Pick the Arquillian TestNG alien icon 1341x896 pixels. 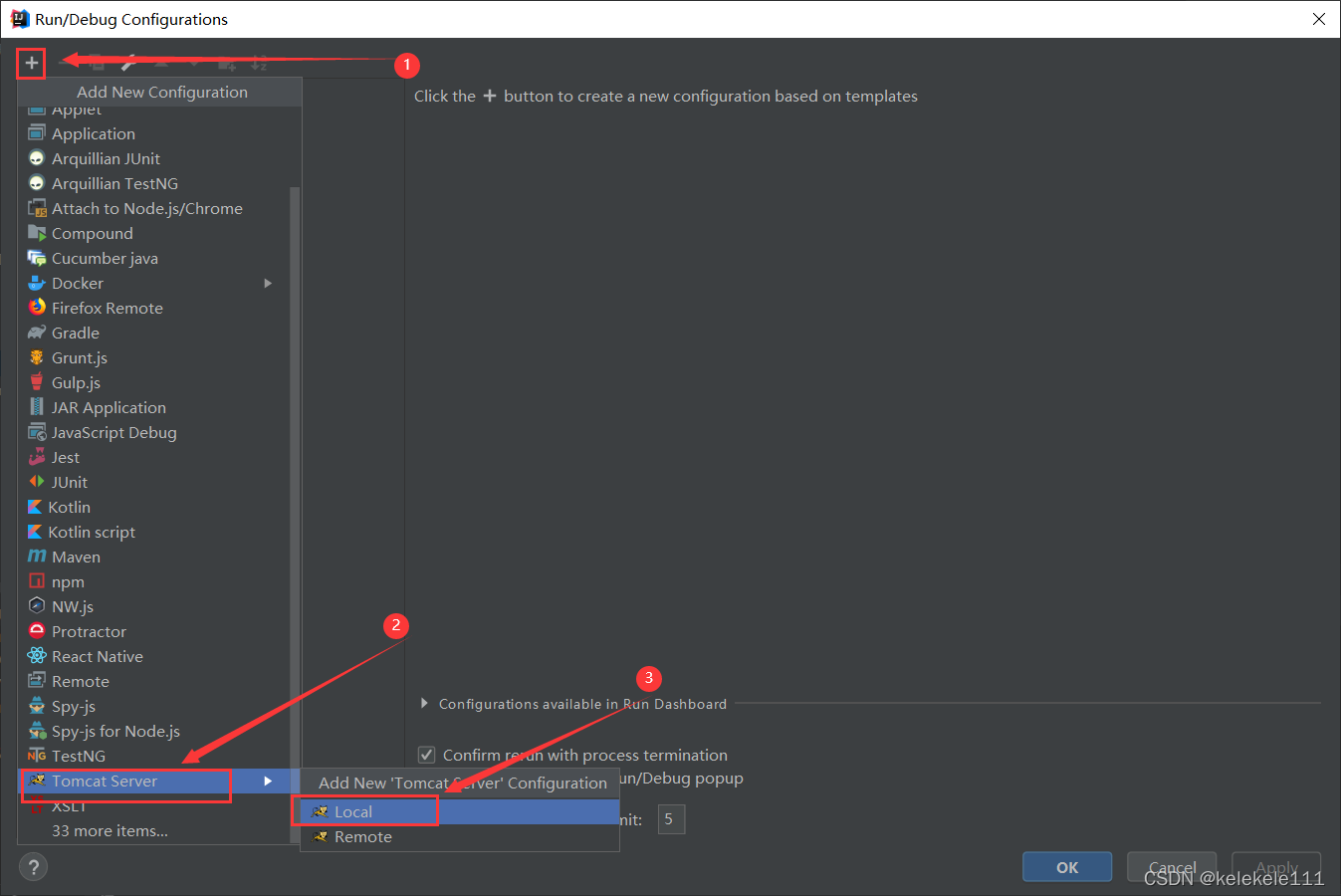click(37, 183)
